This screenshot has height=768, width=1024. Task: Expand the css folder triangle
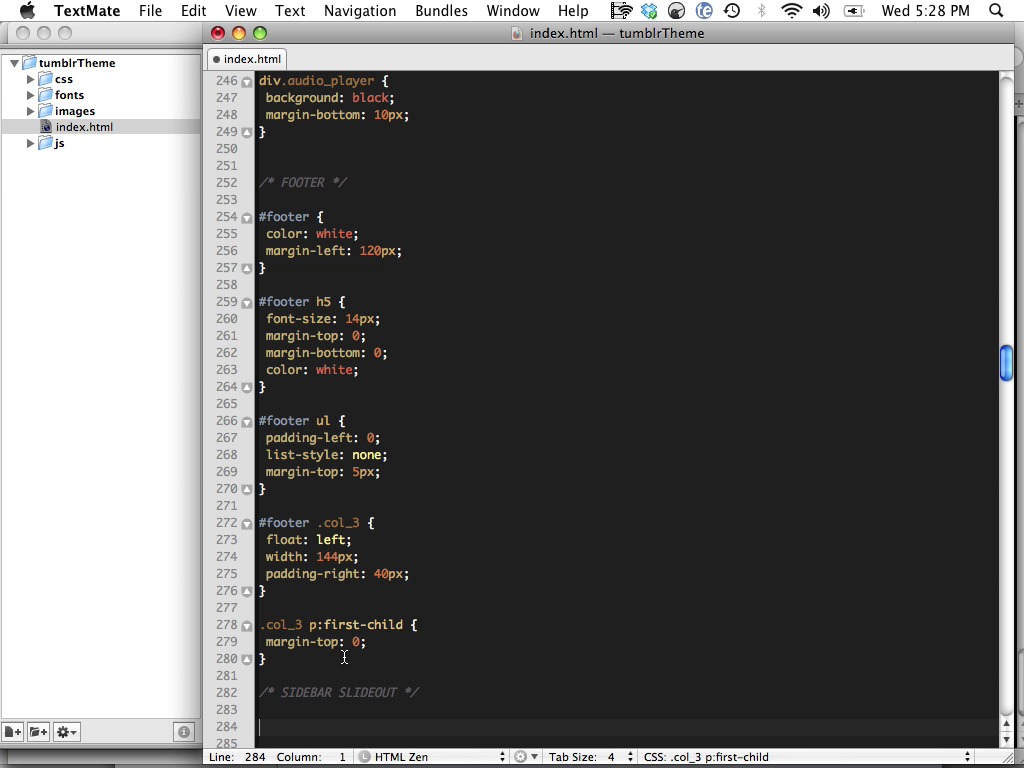pos(30,79)
